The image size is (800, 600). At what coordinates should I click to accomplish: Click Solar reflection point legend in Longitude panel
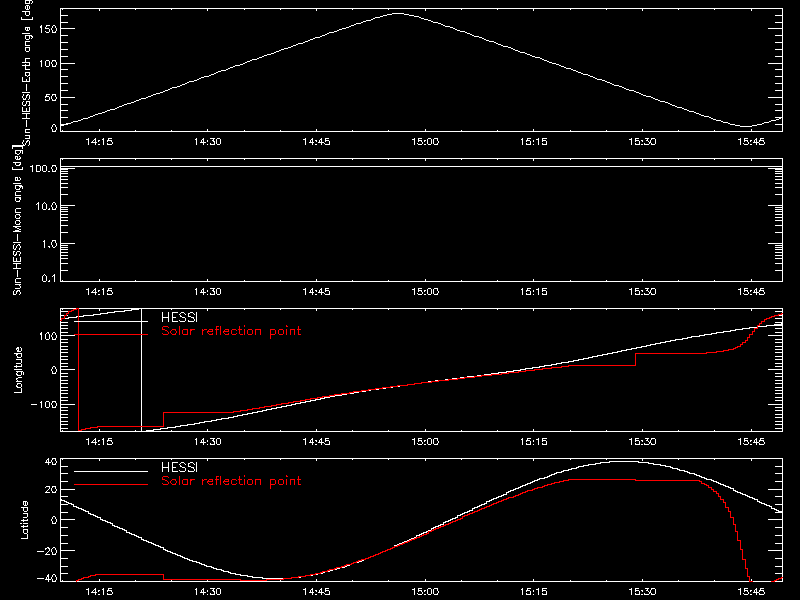(x=231, y=331)
